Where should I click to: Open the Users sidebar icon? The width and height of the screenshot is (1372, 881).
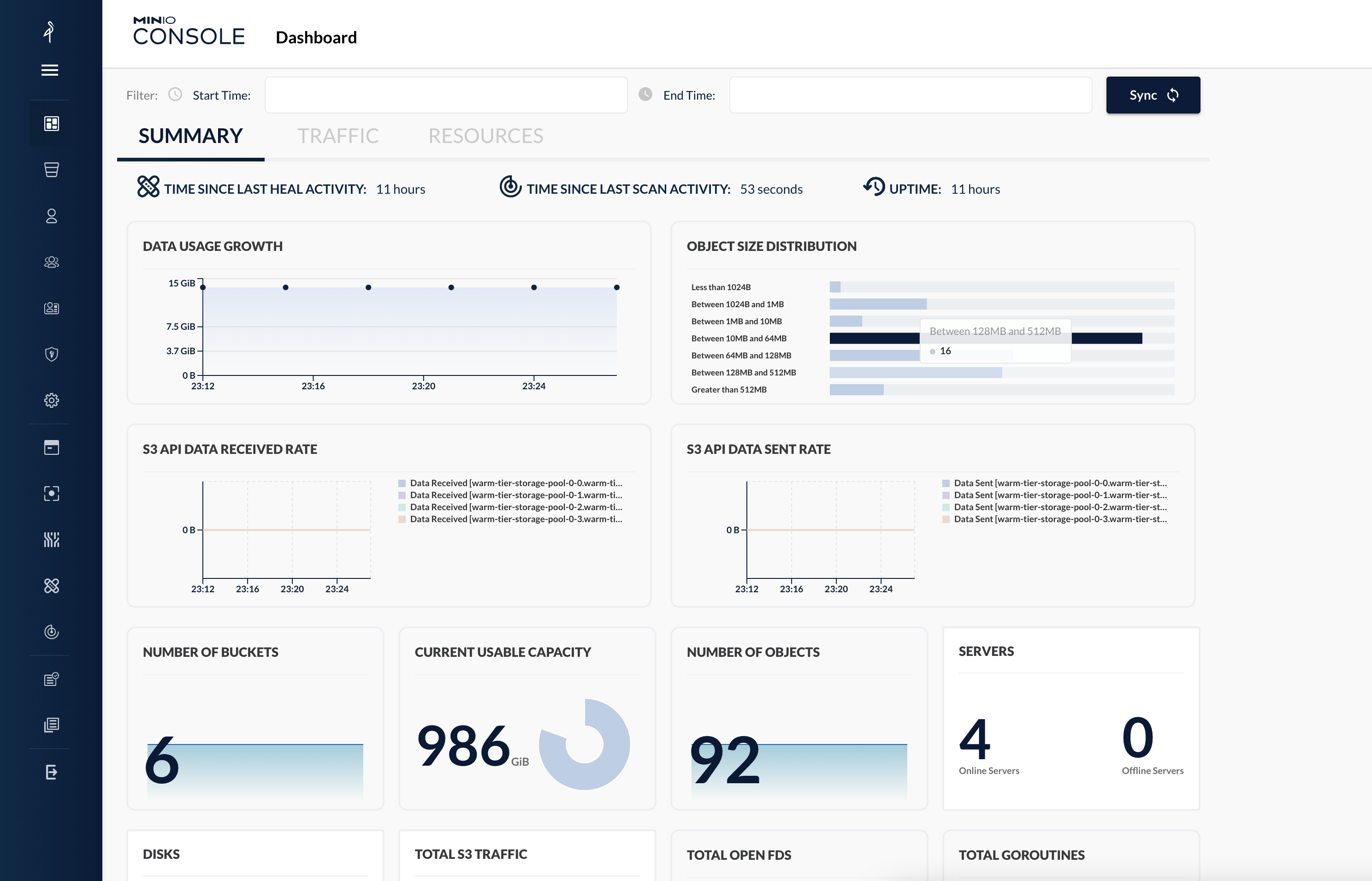click(52, 216)
